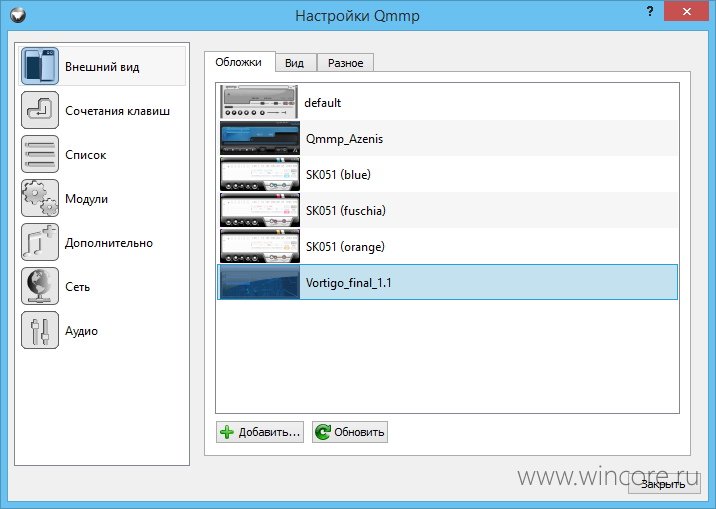The image size is (716, 509).
Task: Click the Добавить... button
Action: [x=260, y=432]
